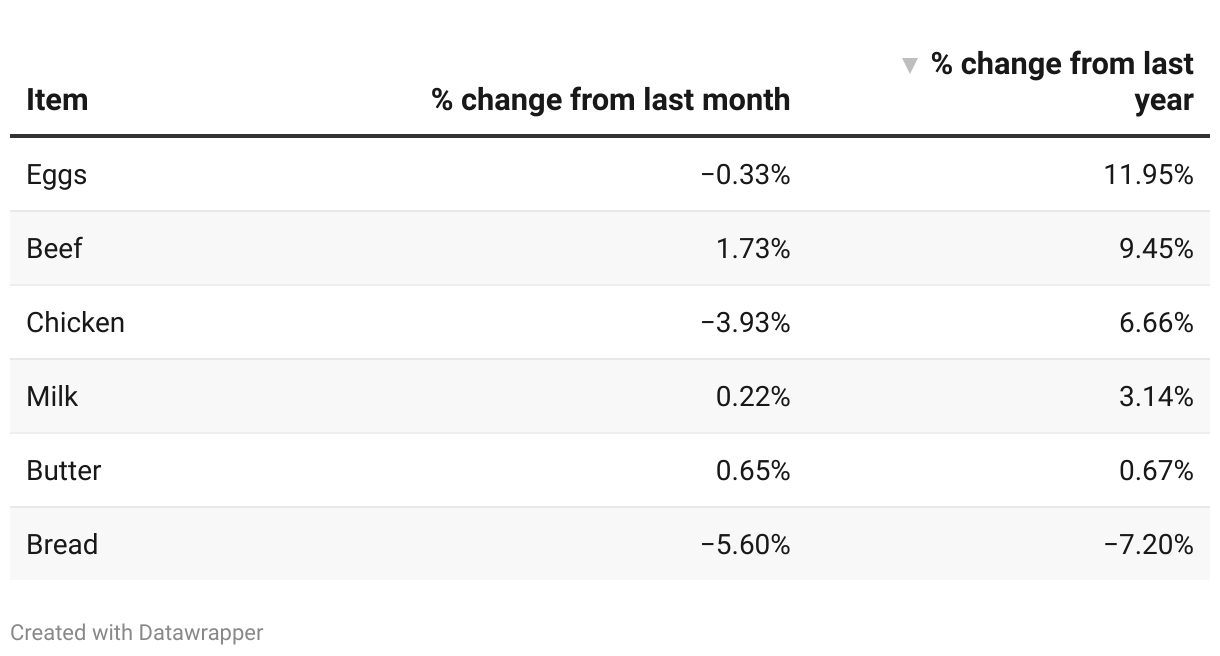Click Beef yearly value 9.45%
The width and height of the screenshot is (1220, 656).
point(1156,248)
